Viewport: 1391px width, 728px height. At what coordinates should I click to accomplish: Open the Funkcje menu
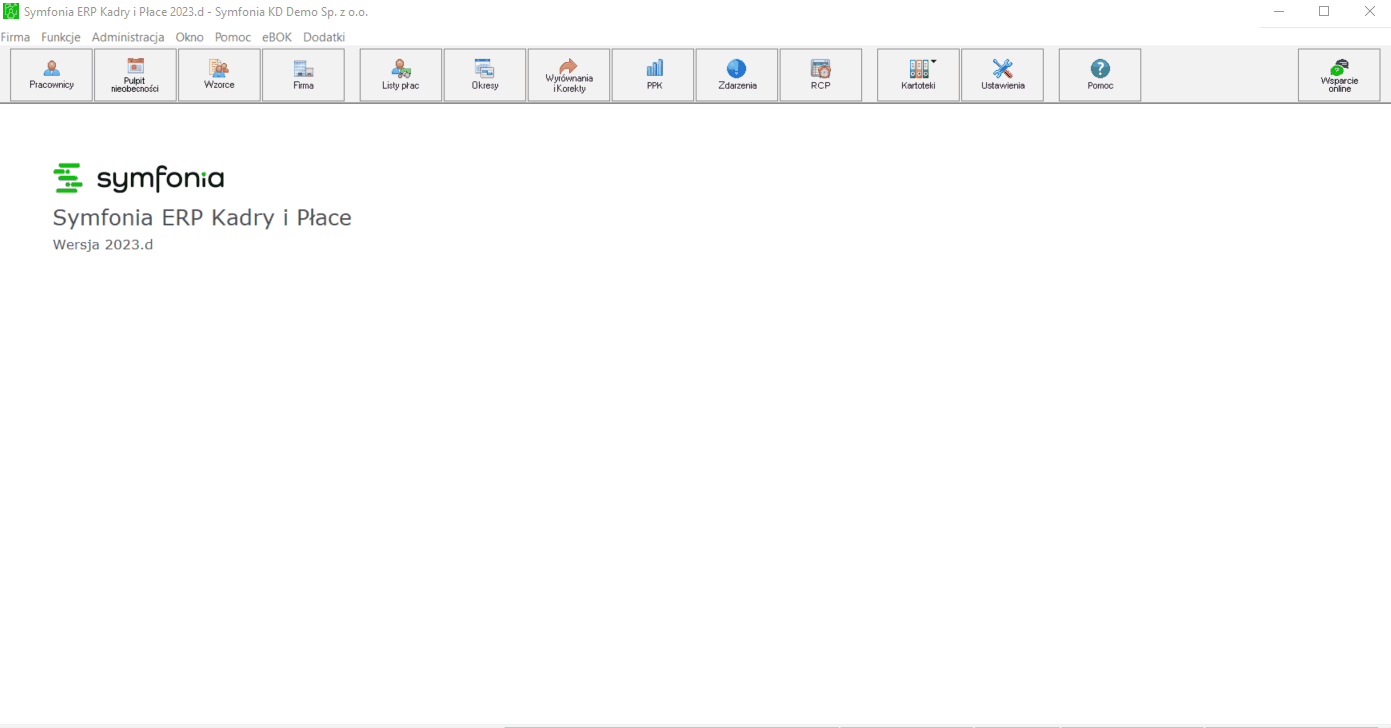61,37
